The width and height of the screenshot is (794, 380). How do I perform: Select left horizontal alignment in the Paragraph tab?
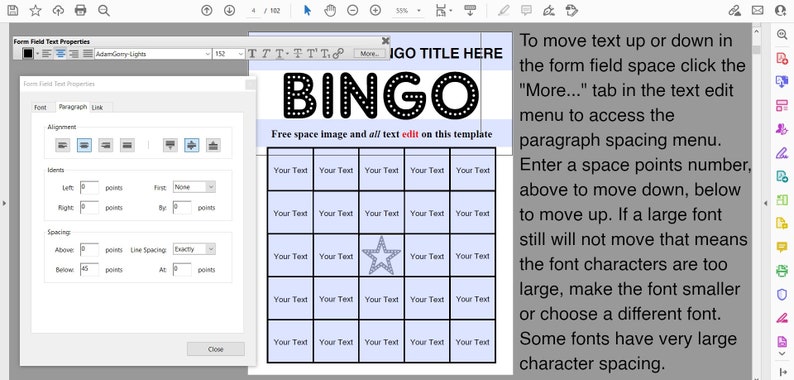[x=62, y=145]
